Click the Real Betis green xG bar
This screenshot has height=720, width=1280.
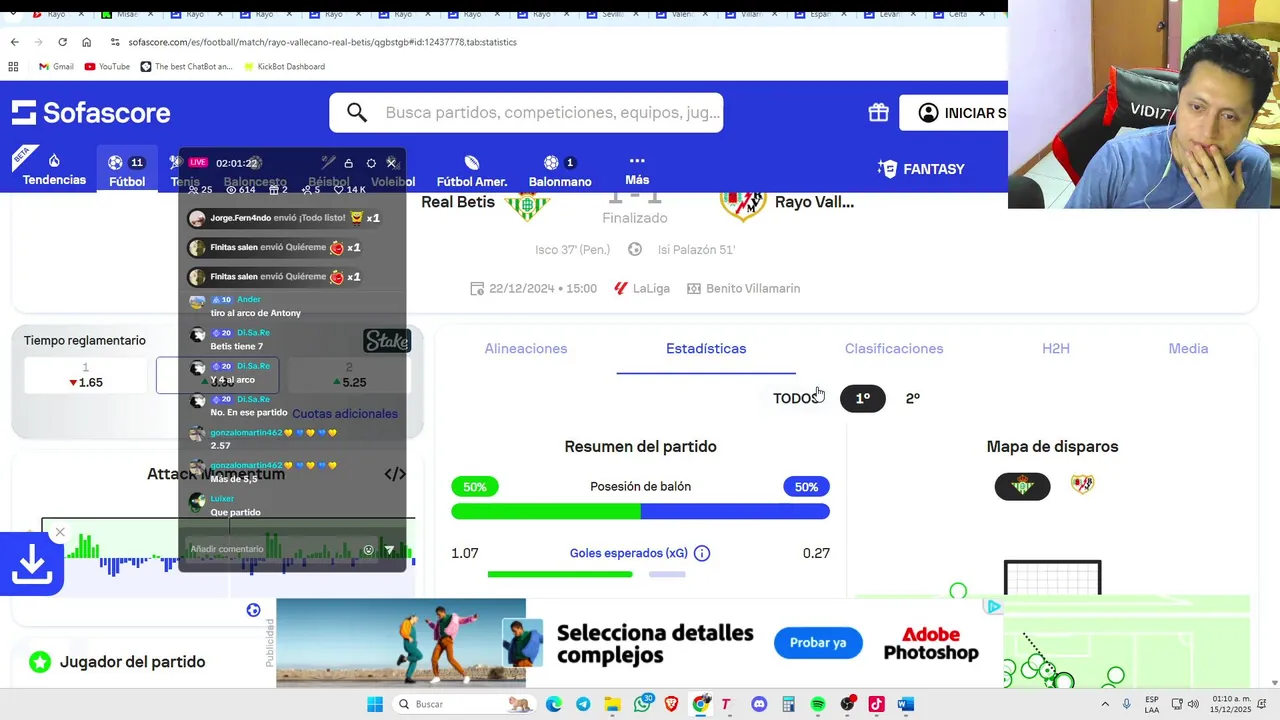click(560, 574)
